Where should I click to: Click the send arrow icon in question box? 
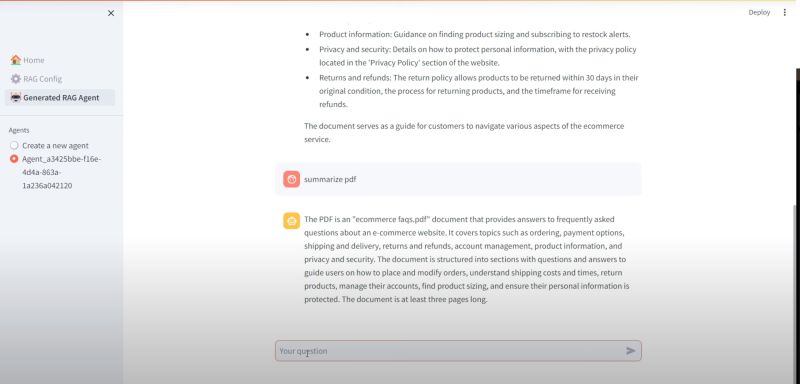(x=631, y=350)
